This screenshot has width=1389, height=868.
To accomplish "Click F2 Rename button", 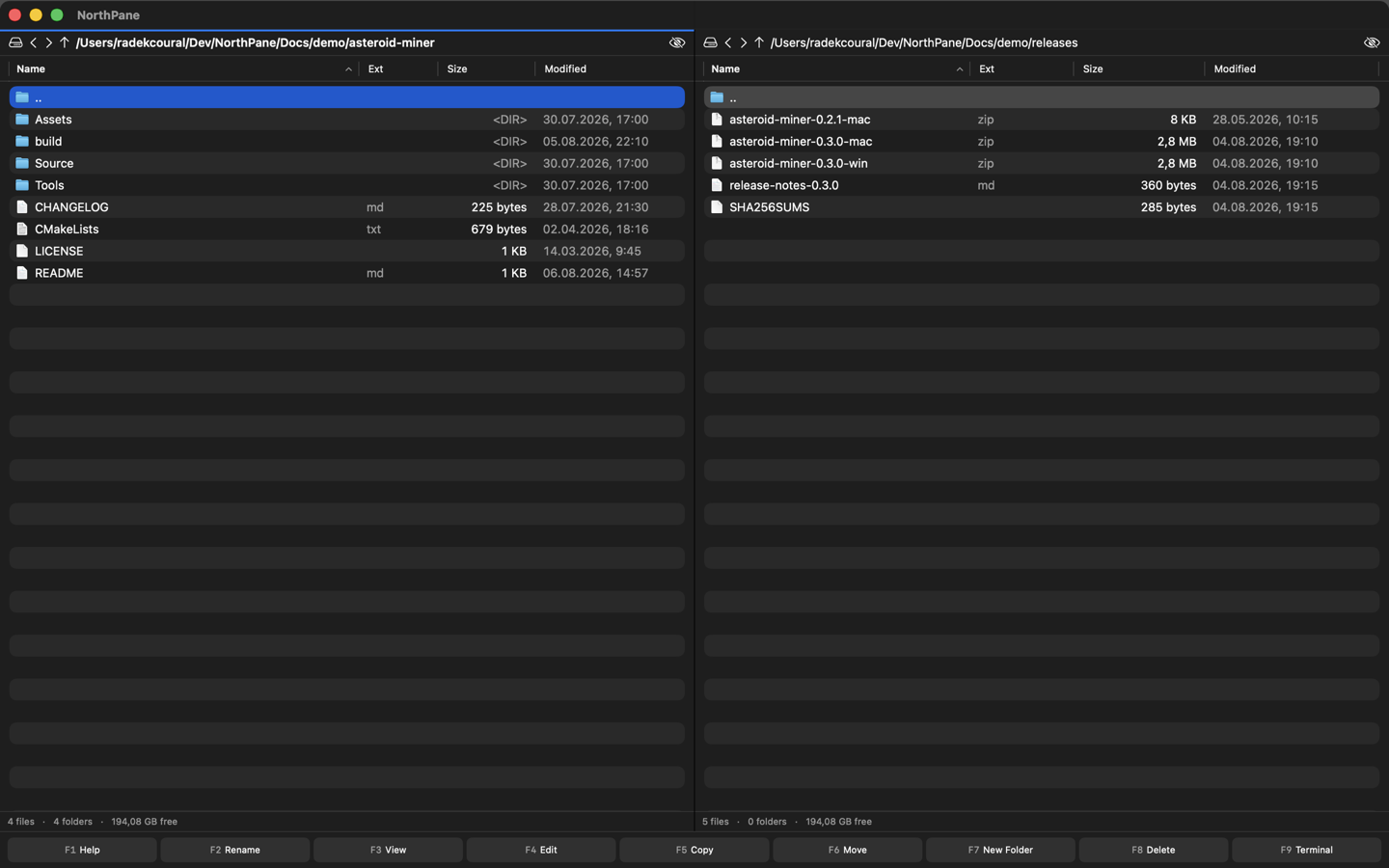I will [x=235, y=850].
